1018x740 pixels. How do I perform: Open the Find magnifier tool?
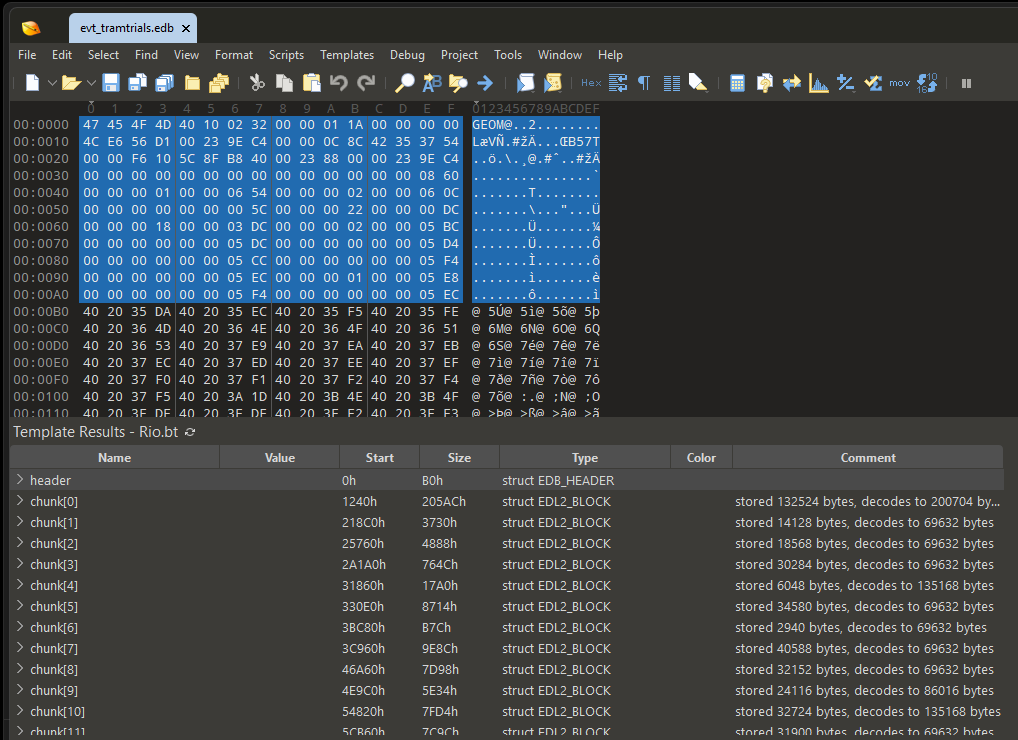[404, 83]
